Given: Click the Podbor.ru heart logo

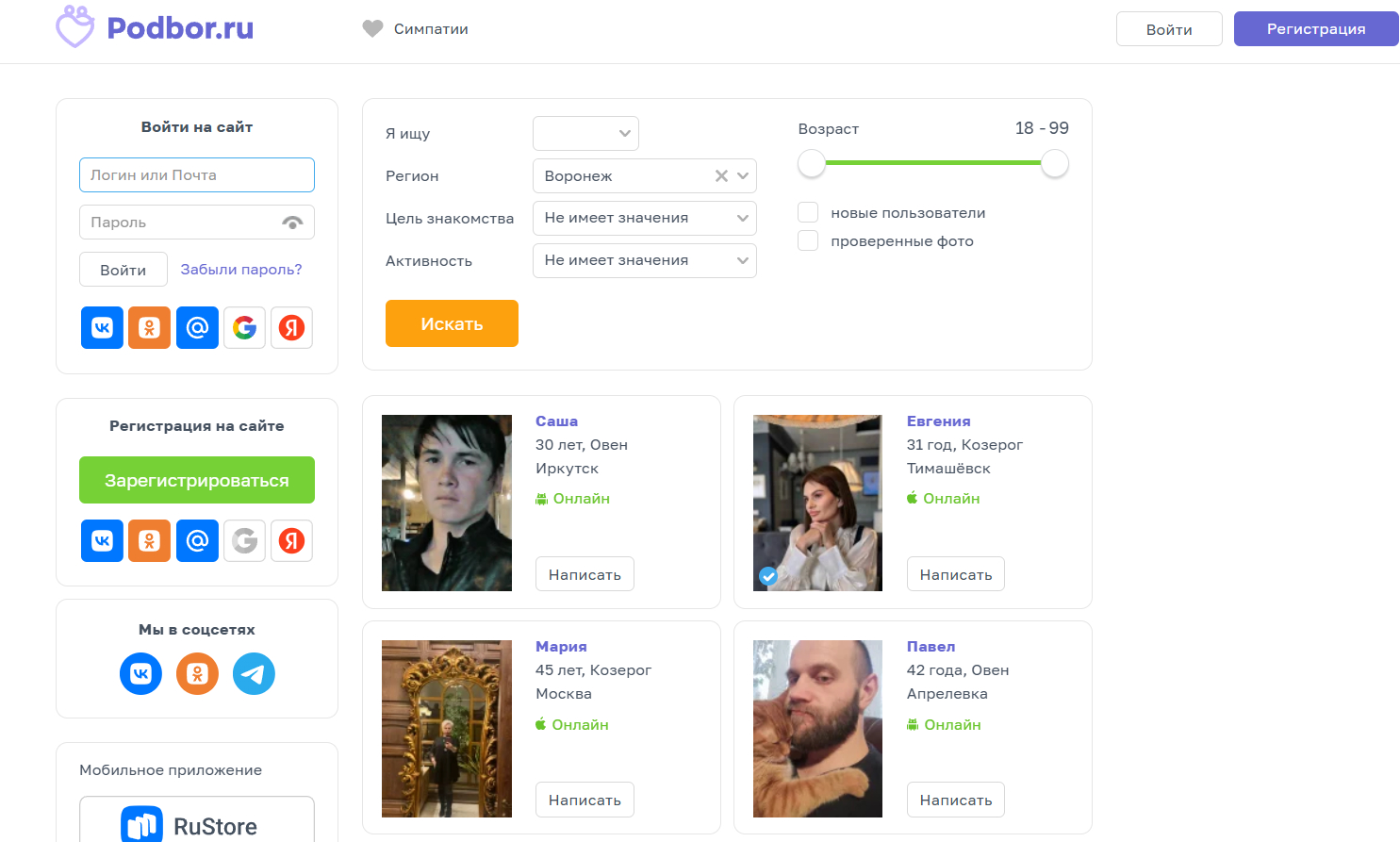Looking at the screenshot, I should (x=75, y=26).
